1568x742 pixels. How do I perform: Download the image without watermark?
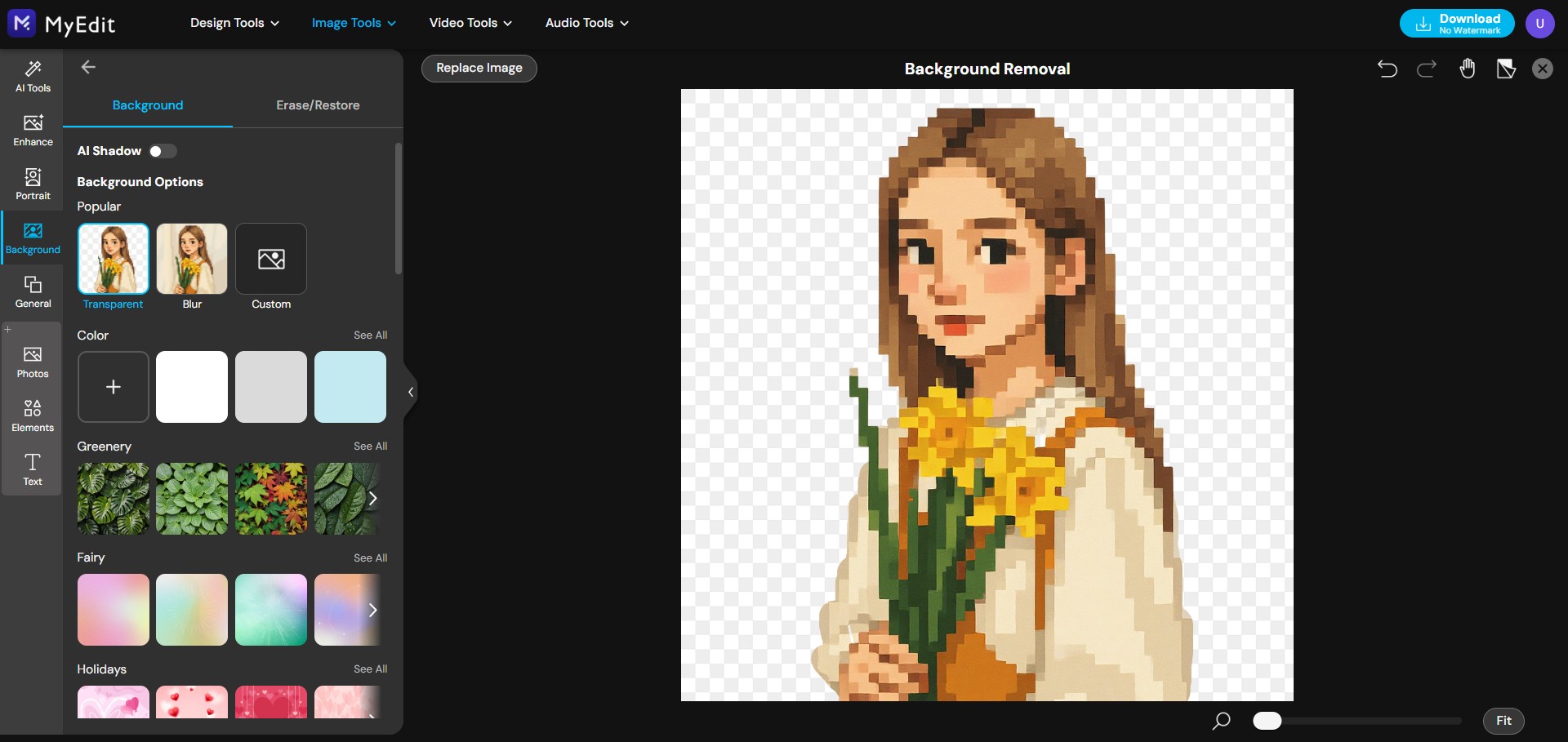(x=1457, y=23)
